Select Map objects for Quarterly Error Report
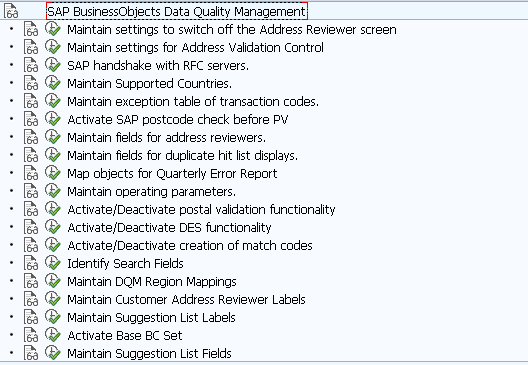The image size is (528, 365). [x=172, y=173]
